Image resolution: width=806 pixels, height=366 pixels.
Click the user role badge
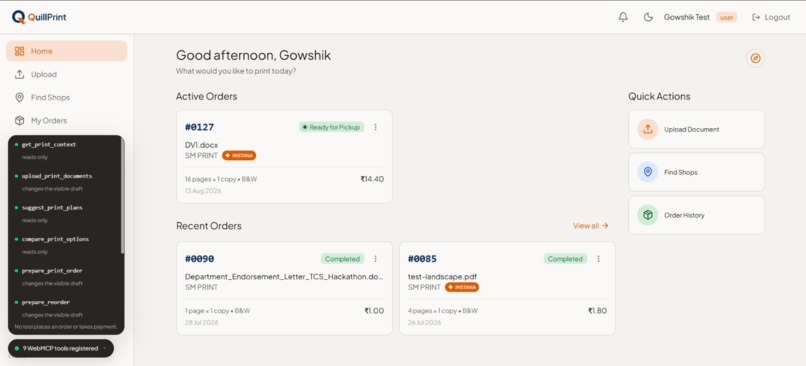click(x=726, y=17)
